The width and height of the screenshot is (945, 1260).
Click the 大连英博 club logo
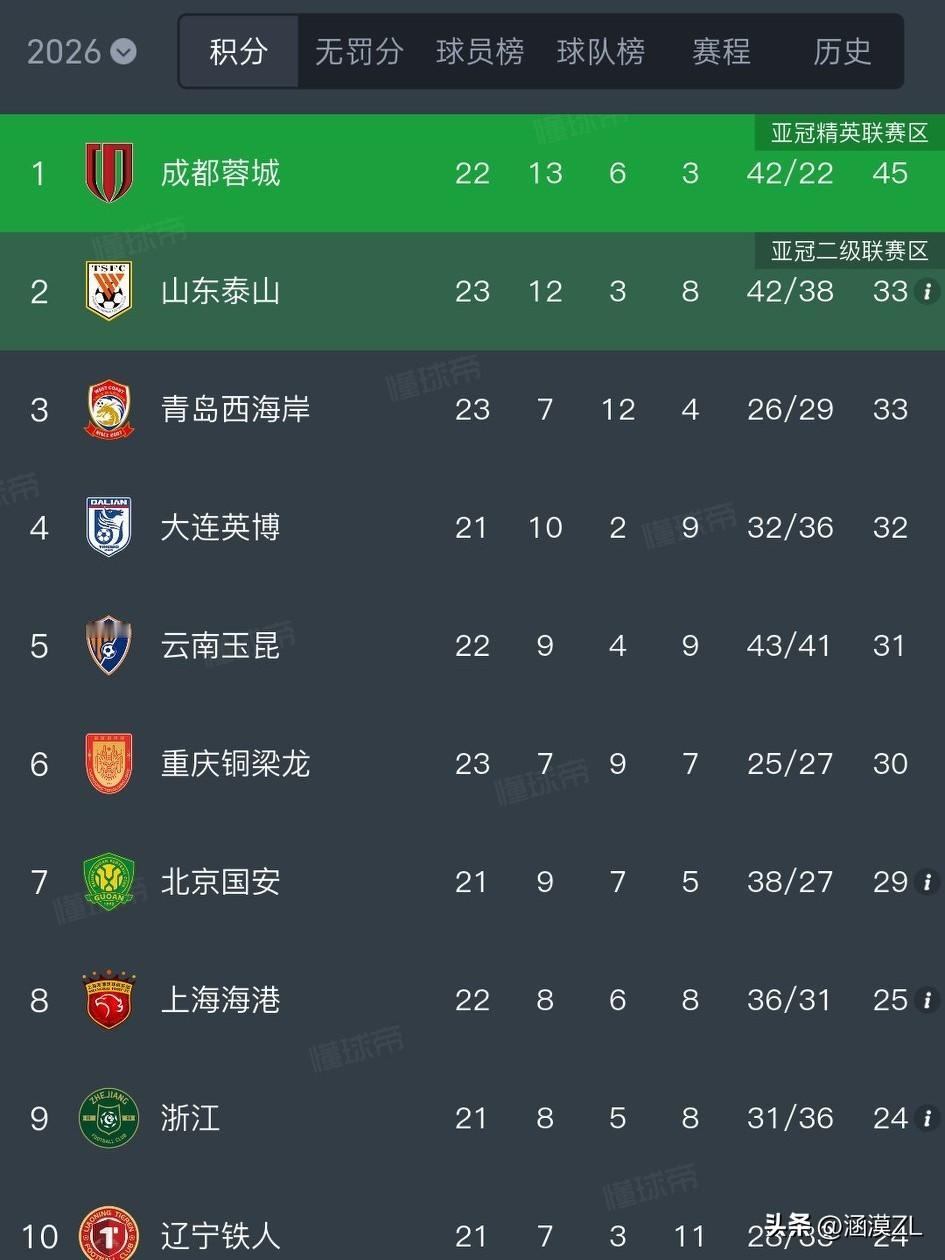pos(109,527)
